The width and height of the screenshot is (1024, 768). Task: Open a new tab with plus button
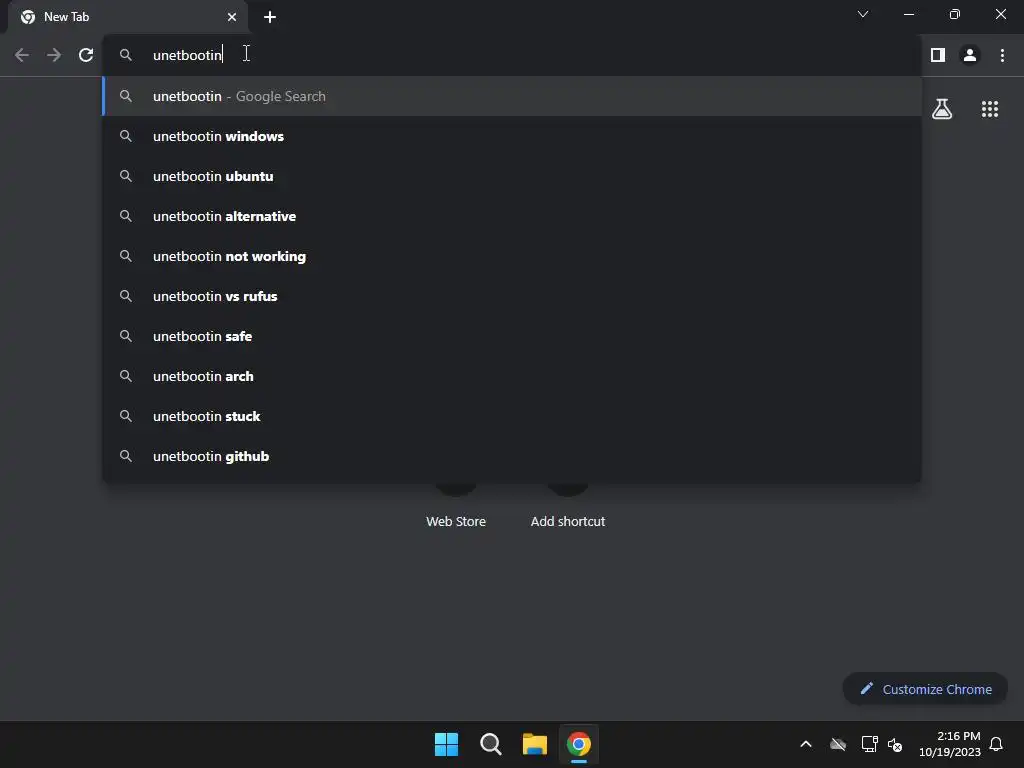pyautogui.click(x=270, y=17)
